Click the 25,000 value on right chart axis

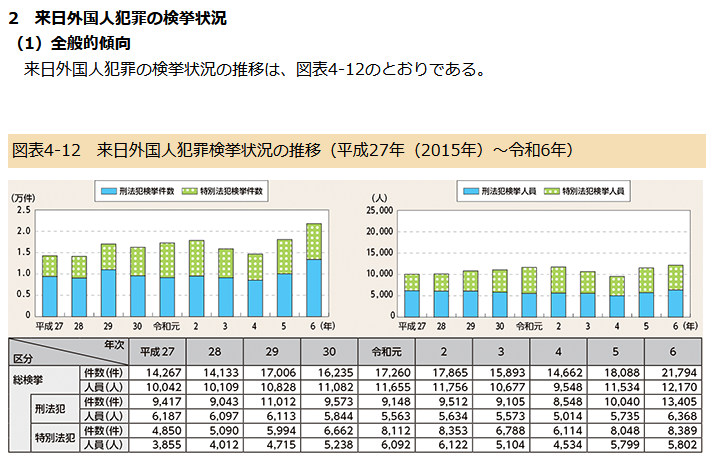coord(380,210)
